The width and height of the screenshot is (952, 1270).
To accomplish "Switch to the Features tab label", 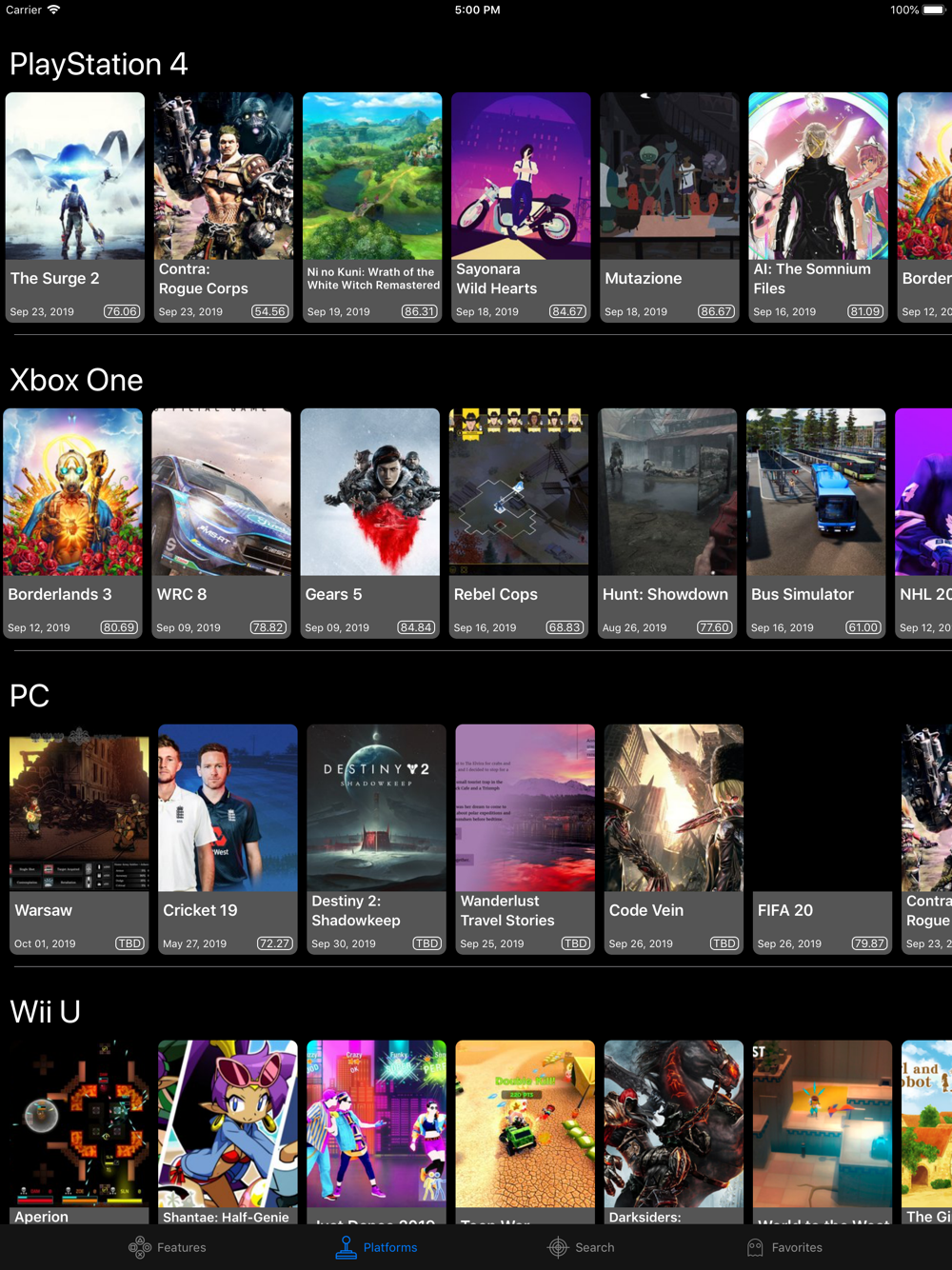I will click(182, 1247).
